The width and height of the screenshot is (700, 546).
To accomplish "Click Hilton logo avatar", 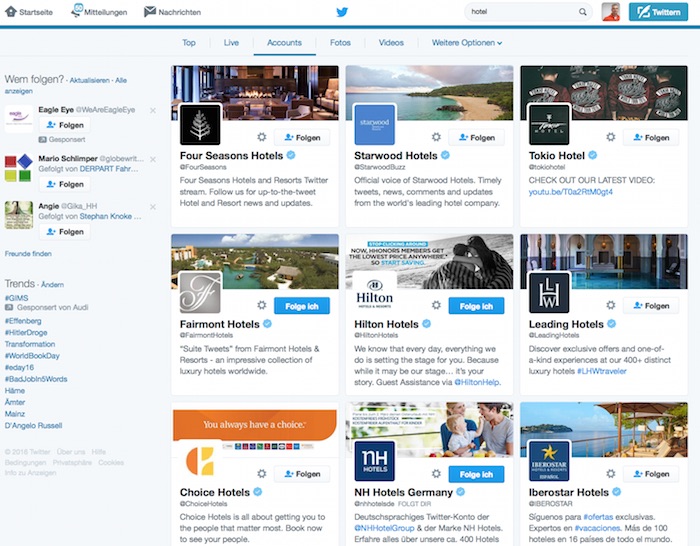I will pos(375,293).
